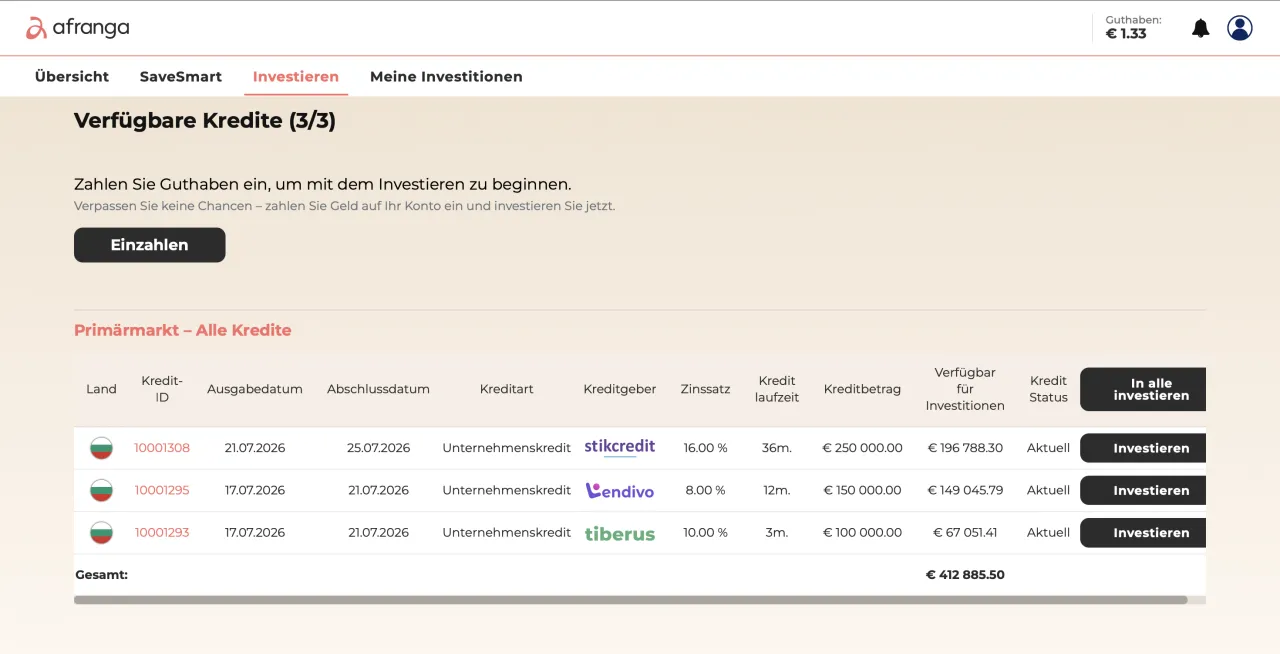Click available amount € 196 788.30

point(965,448)
